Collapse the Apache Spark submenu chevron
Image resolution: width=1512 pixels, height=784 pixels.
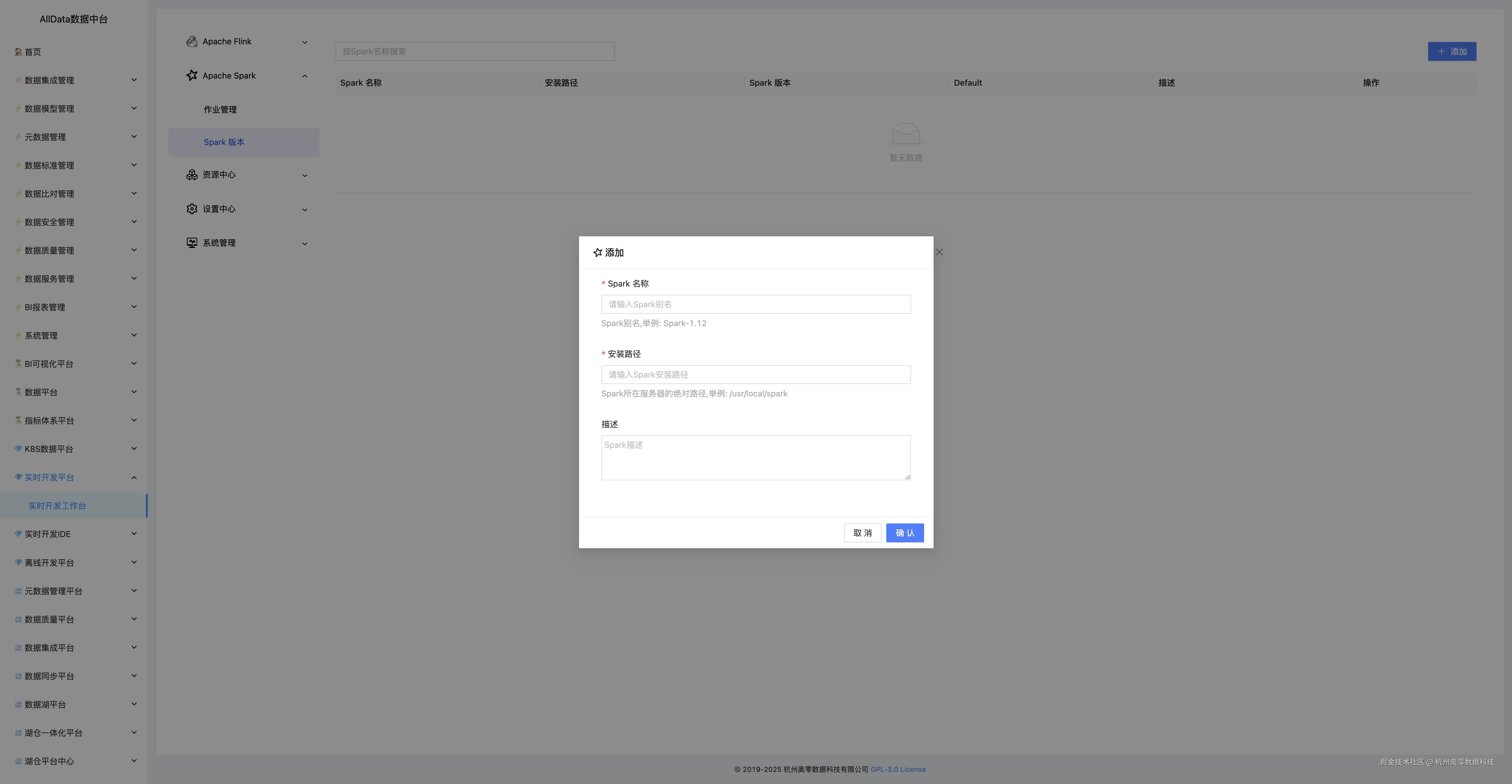pyautogui.click(x=305, y=76)
